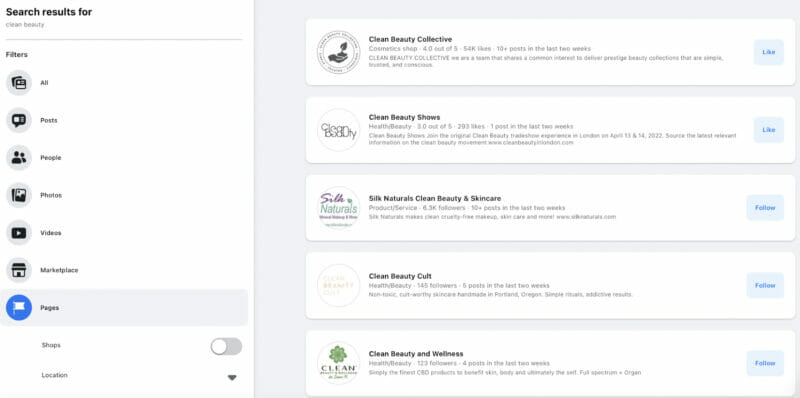Select the All filter icon

(x=19, y=83)
